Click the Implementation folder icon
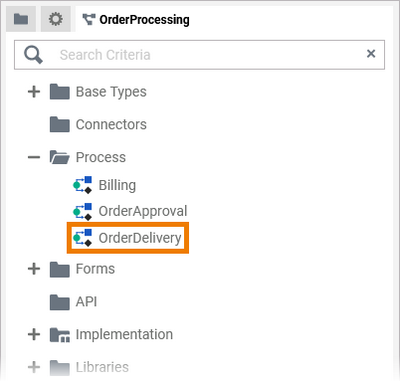 (x=60, y=335)
